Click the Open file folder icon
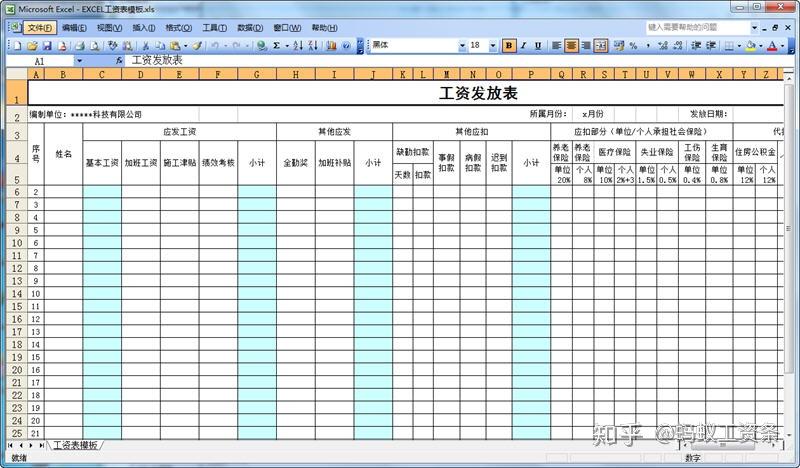 pos(32,46)
